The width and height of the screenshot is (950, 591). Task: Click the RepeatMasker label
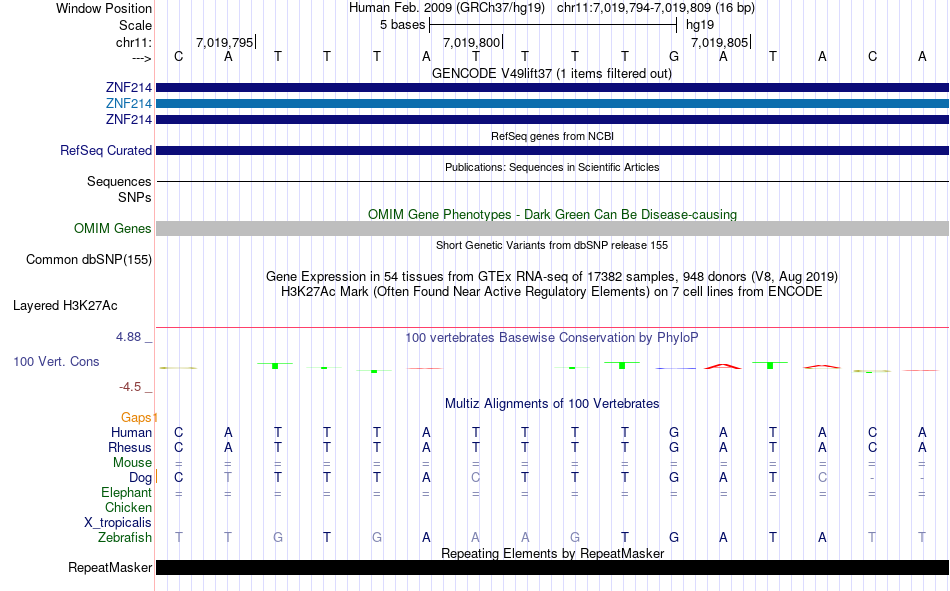point(110,567)
